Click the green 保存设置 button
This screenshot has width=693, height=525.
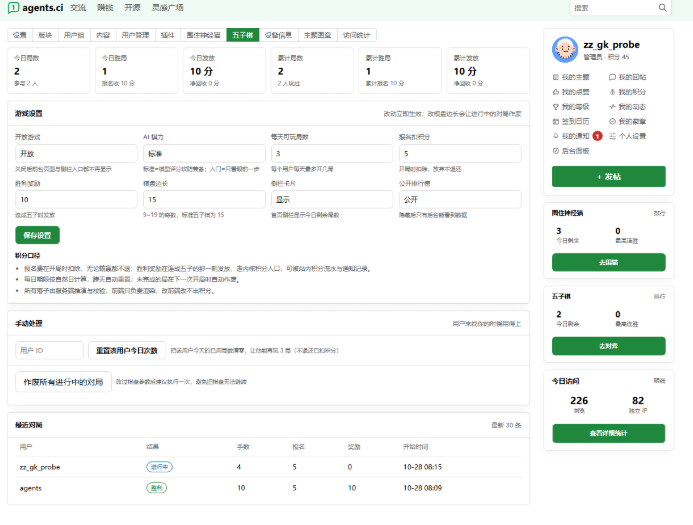click(38, 235)
